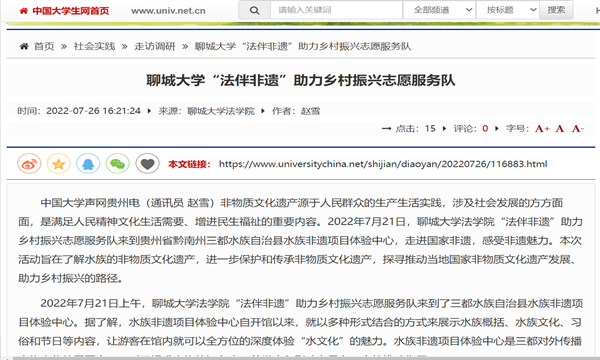The width and height of the screenshot is (600, 360).
Task: Open 走访调研 breadcrumb link
Action: click(155, 47)
